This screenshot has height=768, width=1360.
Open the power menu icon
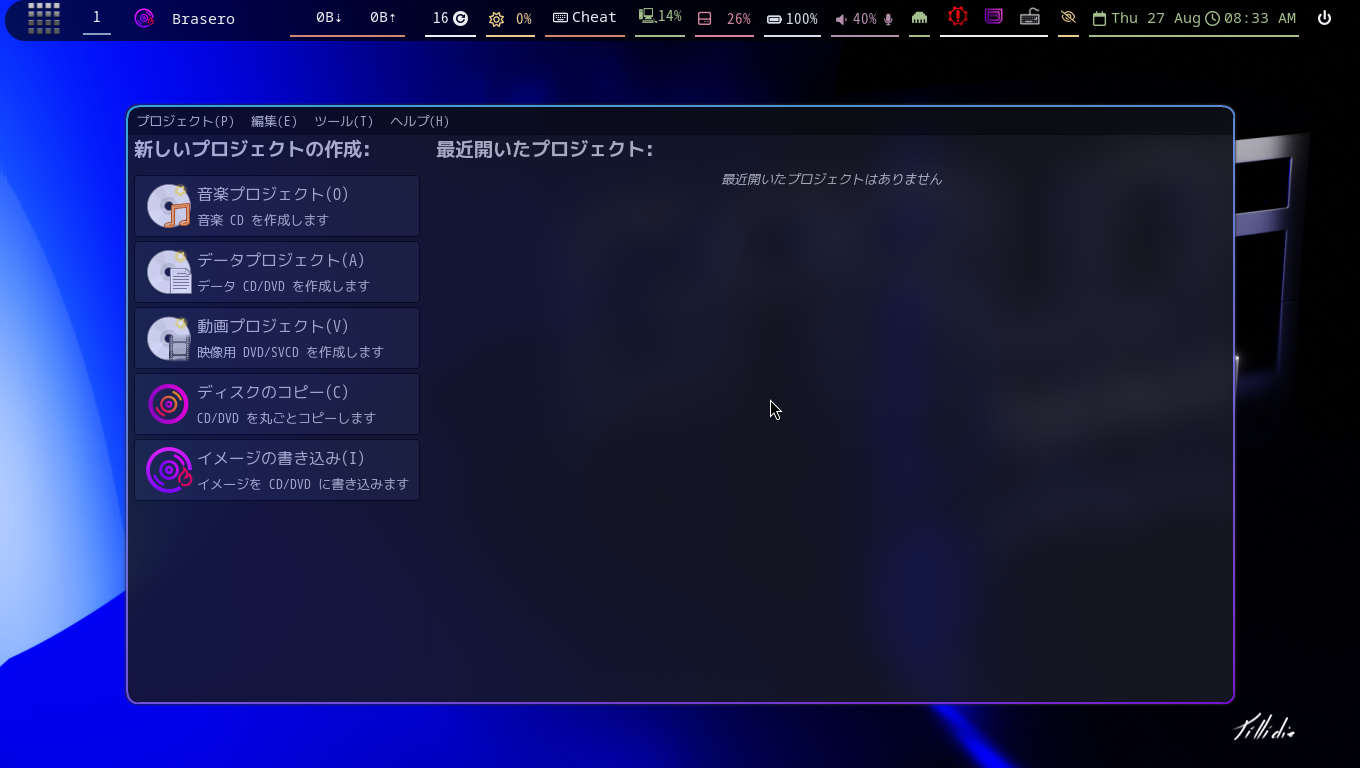(1324, 18)
